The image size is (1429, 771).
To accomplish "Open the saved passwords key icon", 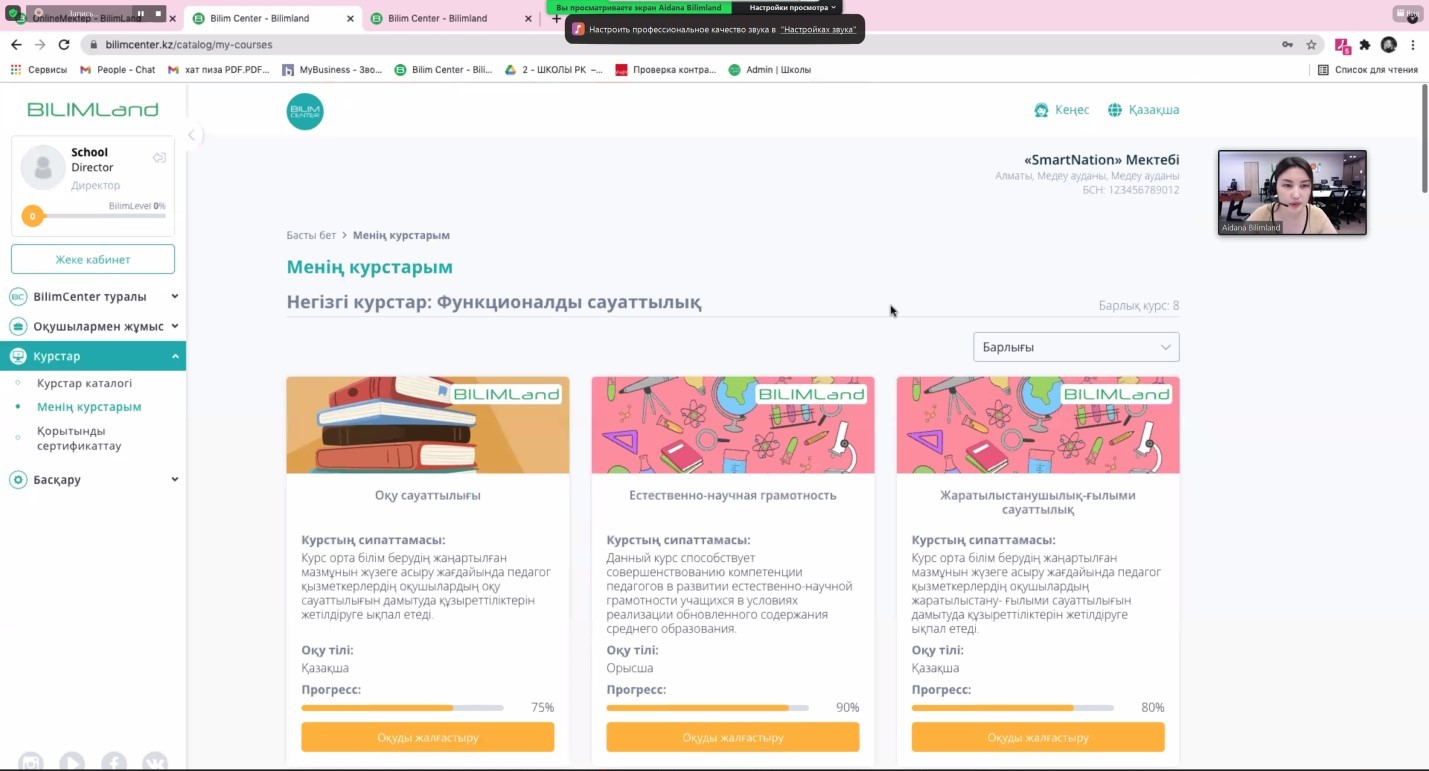I will click(x=1287, y=45).
